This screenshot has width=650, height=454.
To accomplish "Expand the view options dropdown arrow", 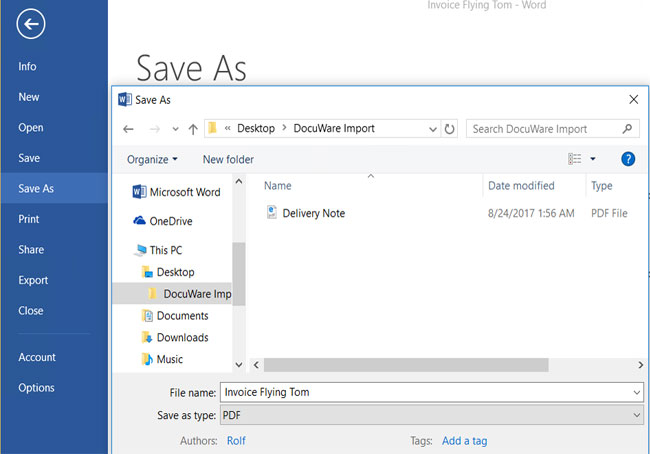I will pyautogui.click(x=593, y=159).
